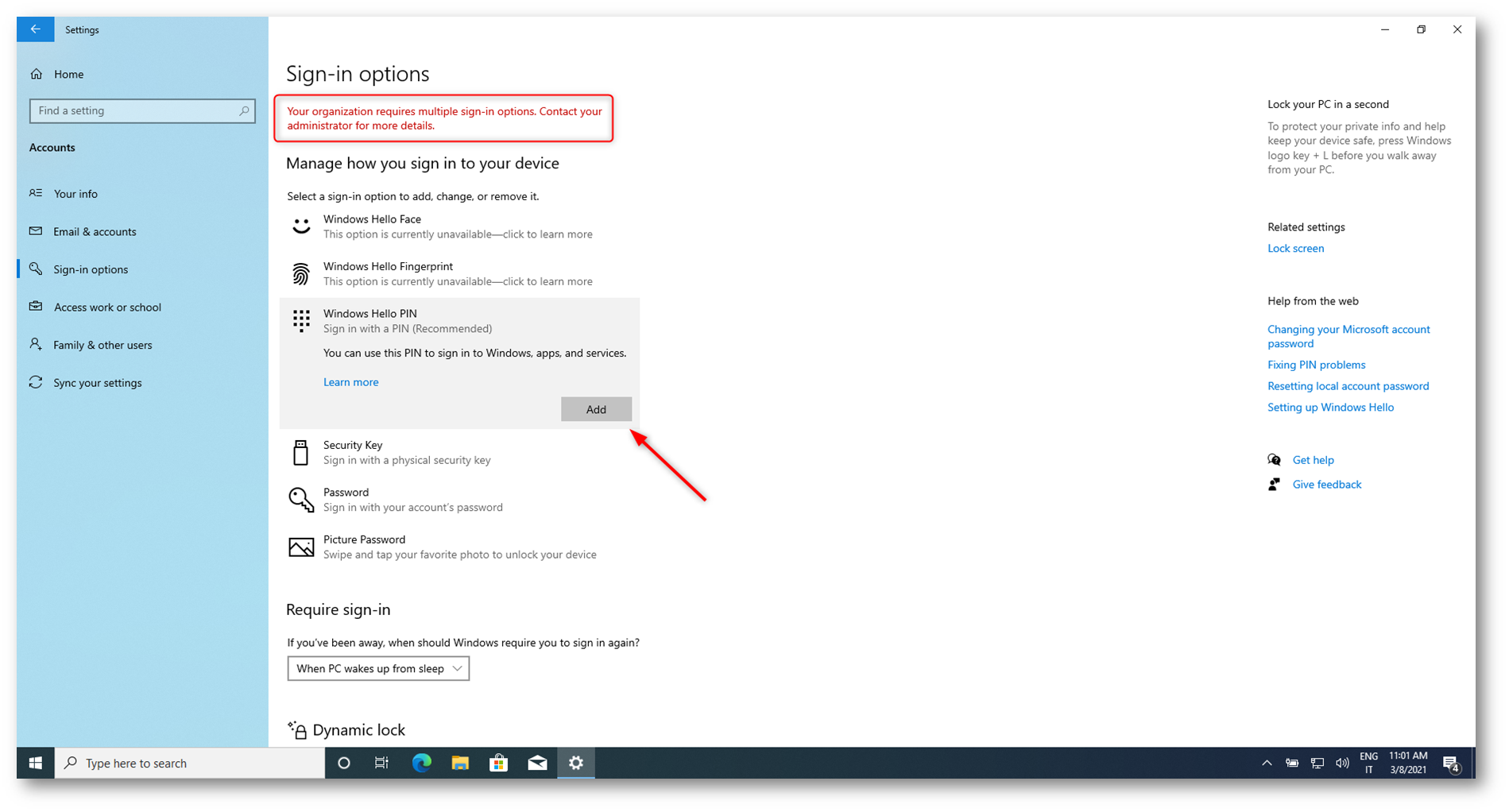Image resolution: width=1509 pixels, height=812 pixels.
Task: Open Microsoft Store from the taskbar
Action: (499, 763)
